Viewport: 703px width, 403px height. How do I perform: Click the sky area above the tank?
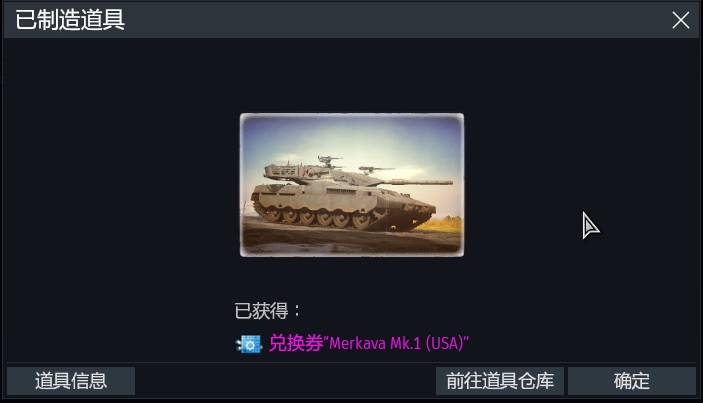pos(352,134)
